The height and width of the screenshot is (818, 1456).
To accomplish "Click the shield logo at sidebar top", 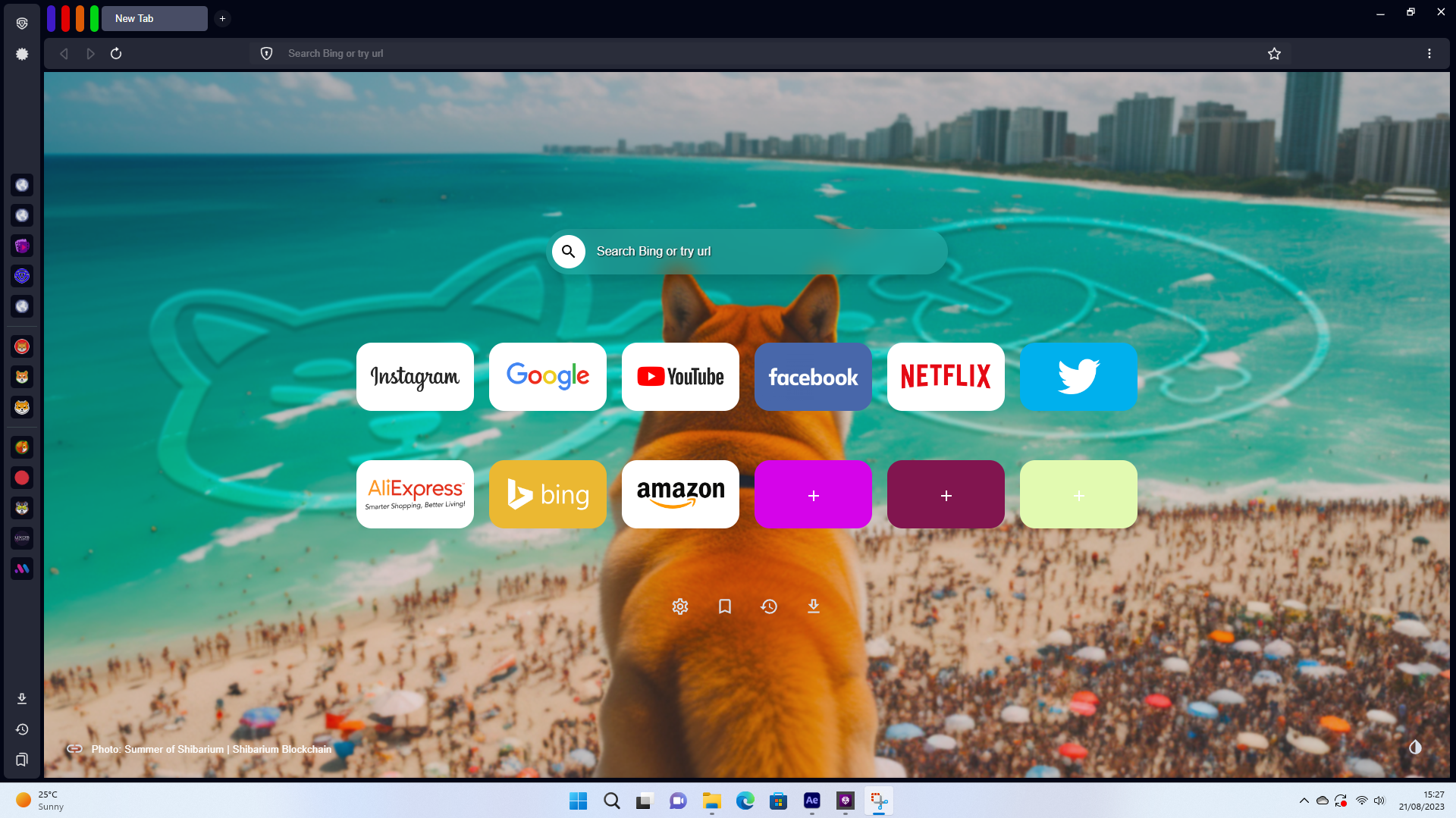I will (x=22, y=24).
